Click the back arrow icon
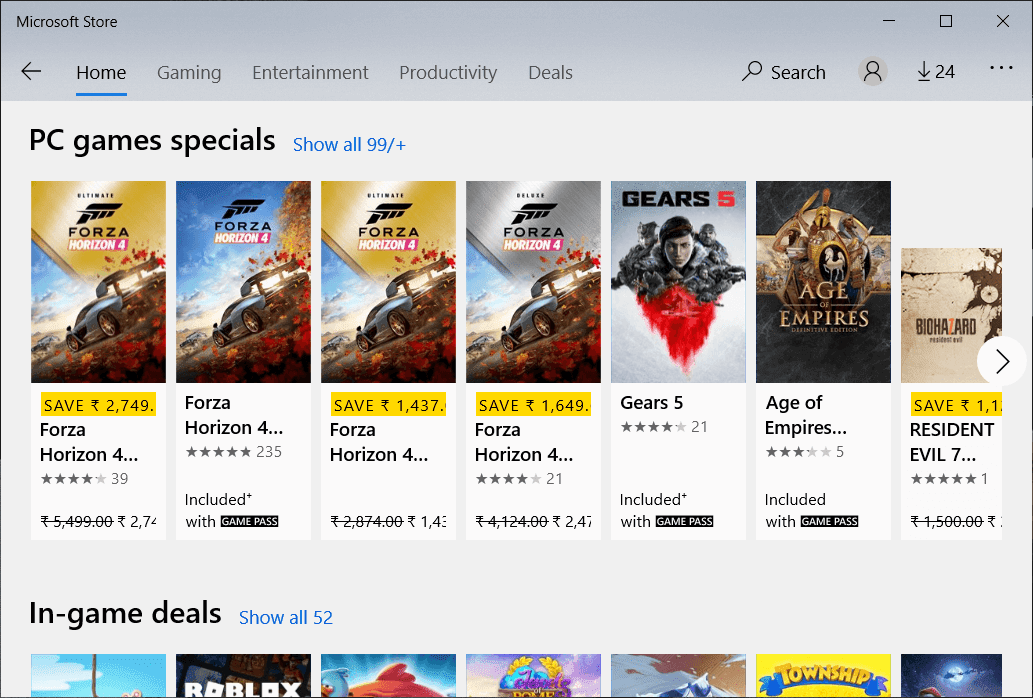1033x698 pixels. 31,72
